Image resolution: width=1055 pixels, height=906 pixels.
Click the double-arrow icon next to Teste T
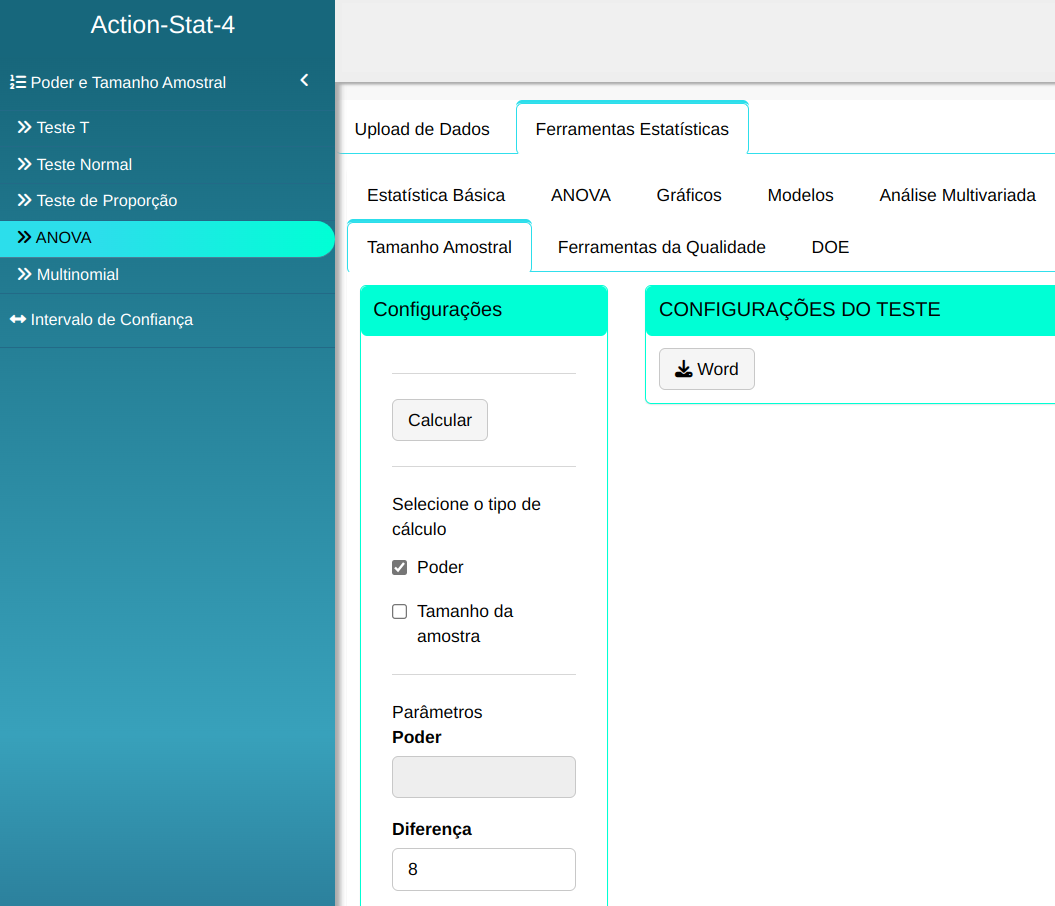pyautogui.click(x=25, y=128)
